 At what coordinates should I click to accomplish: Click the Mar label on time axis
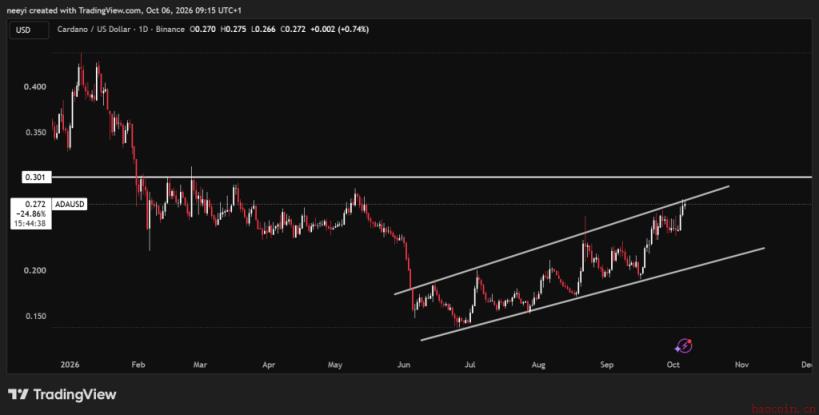[x=200, y=365]
